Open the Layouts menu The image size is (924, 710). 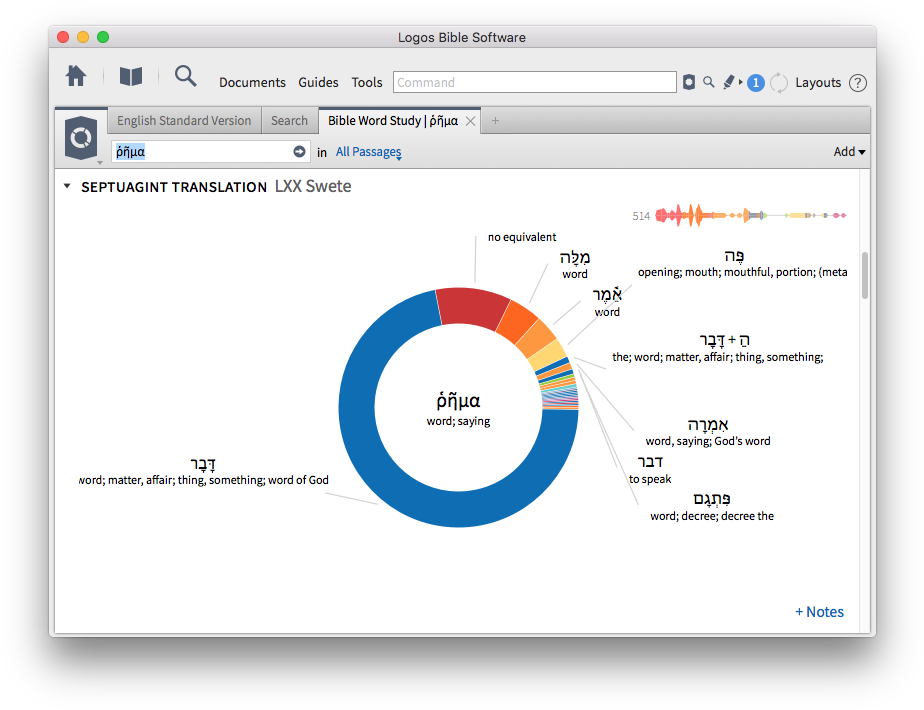[818, 82]
